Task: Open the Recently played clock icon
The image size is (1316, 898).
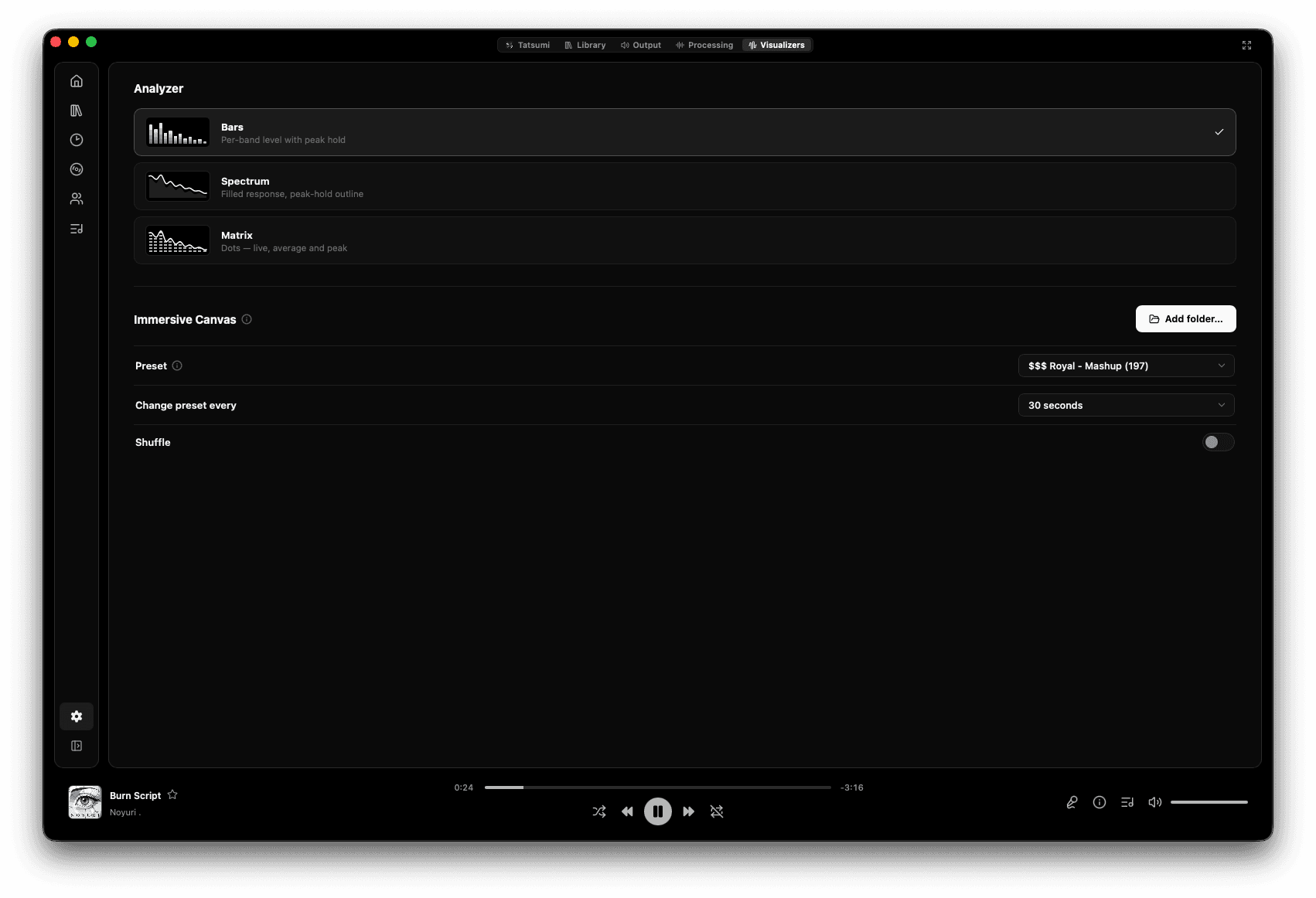Action: (77, 140)
